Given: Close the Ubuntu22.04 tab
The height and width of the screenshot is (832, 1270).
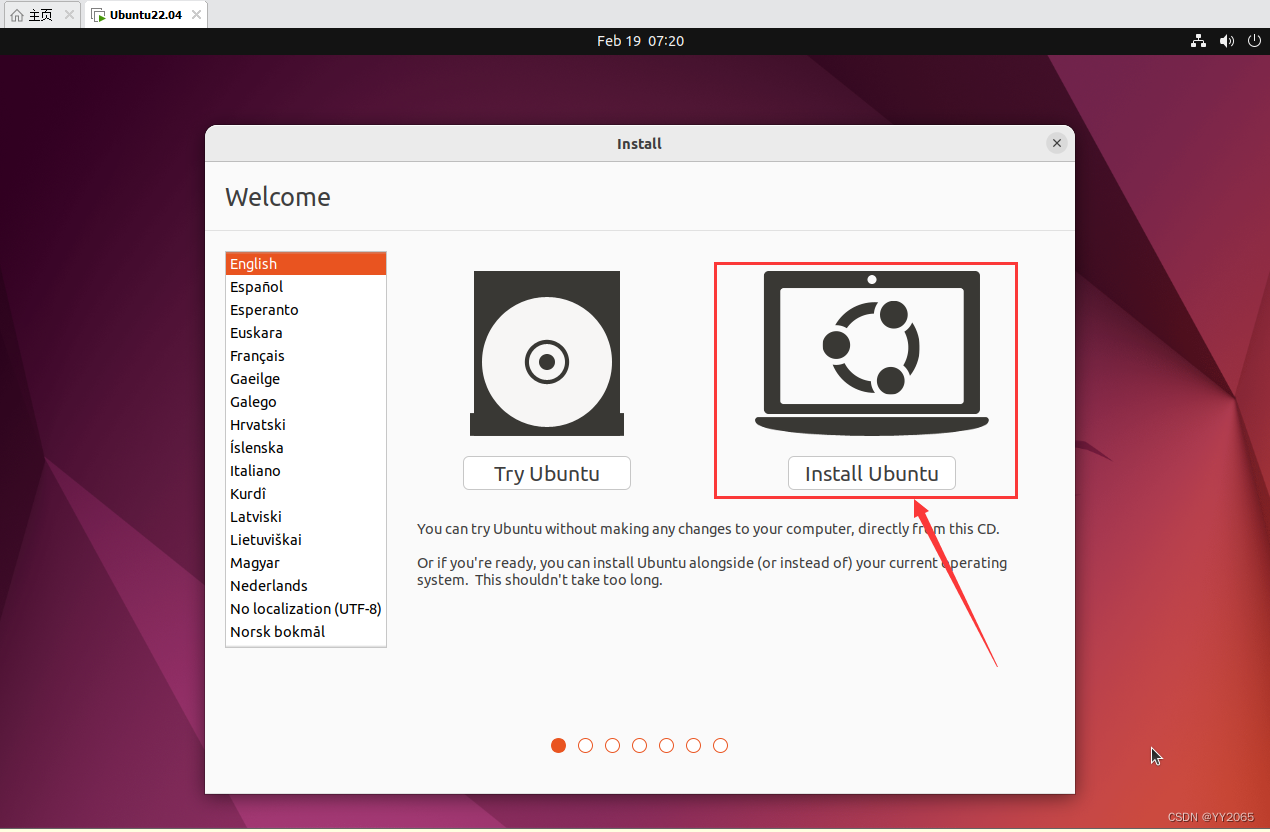Looking at the screenshot, I should click(196, 15).
